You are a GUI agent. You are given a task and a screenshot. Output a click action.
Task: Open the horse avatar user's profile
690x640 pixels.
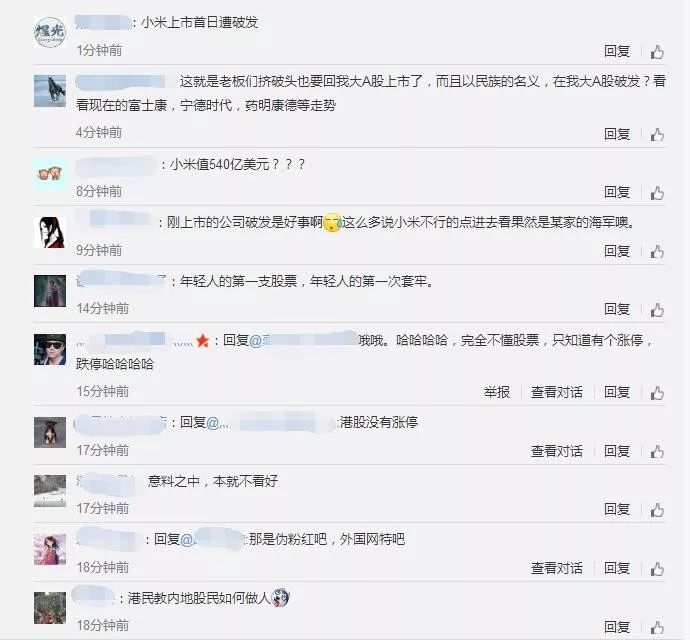[x=50, y=91]
